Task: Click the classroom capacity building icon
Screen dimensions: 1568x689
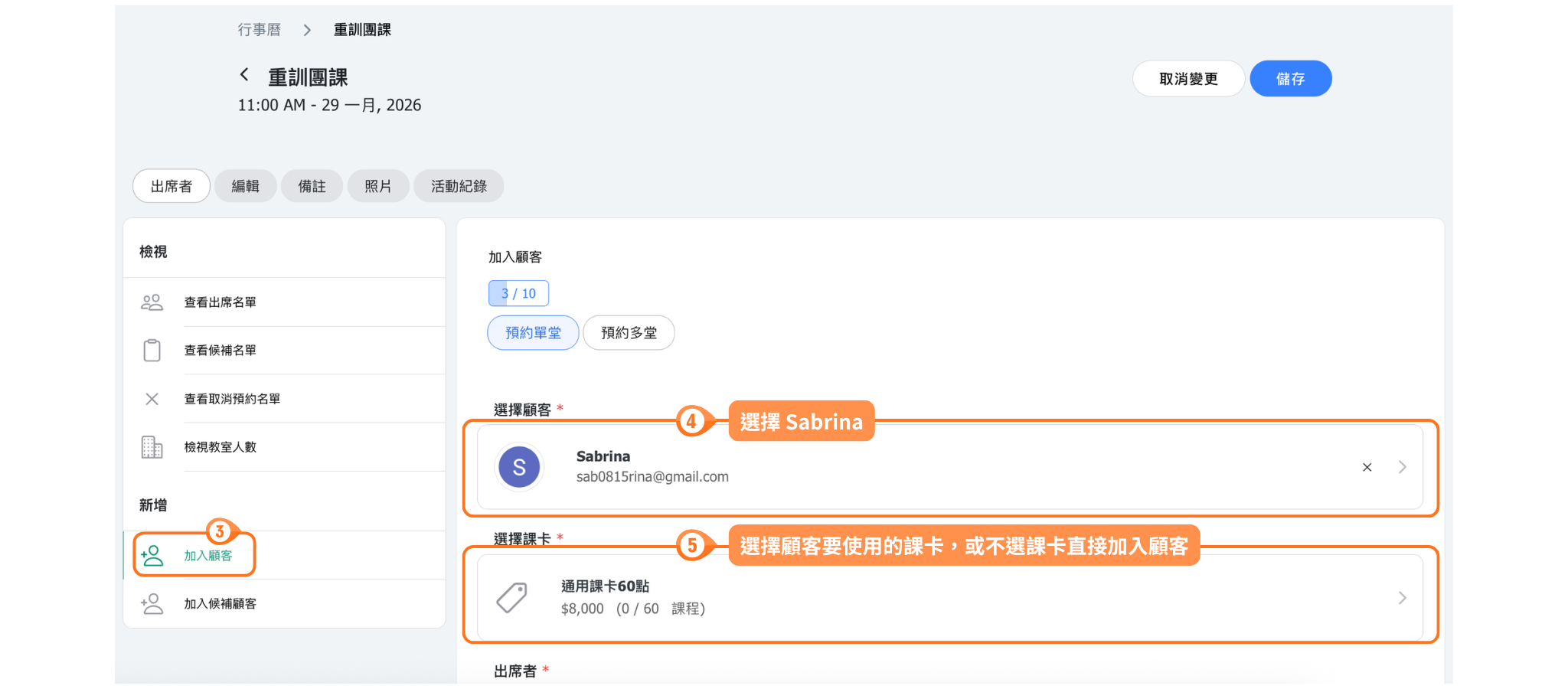Action: pos(152,447)
